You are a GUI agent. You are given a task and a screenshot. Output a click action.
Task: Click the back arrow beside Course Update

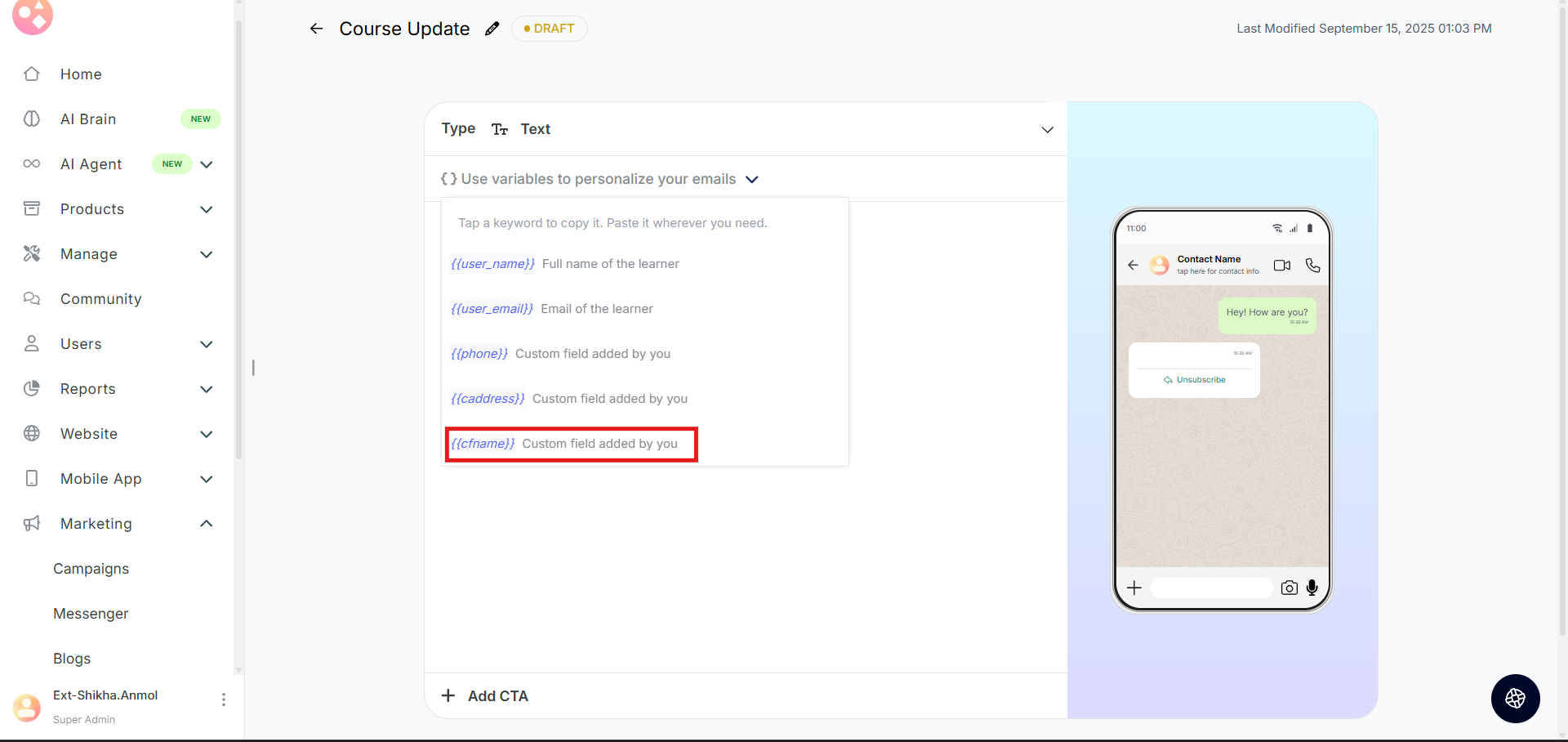(x=316, y=29)
